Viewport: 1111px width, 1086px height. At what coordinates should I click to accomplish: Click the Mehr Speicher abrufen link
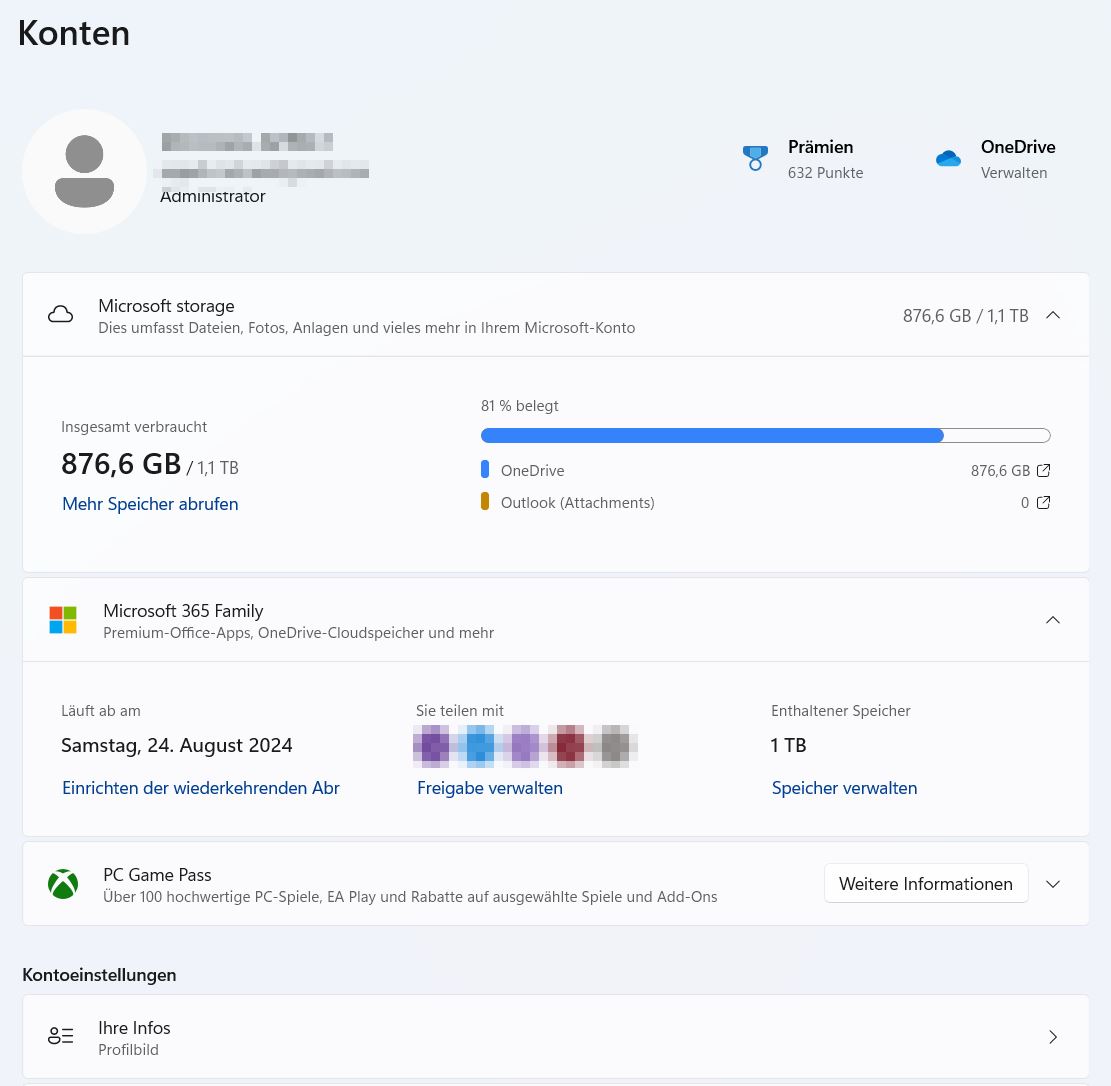click(x=150, y=504)
